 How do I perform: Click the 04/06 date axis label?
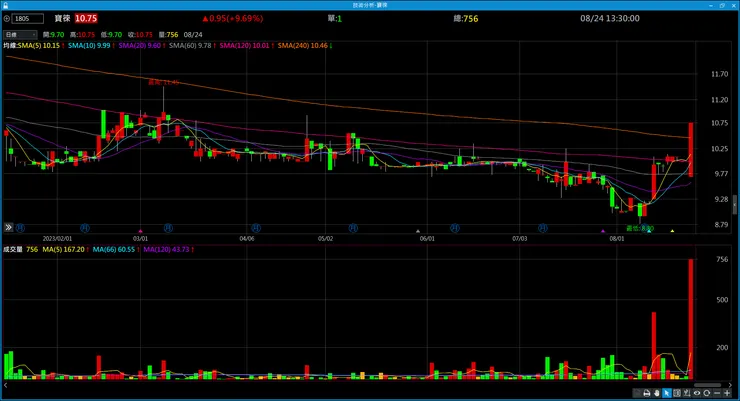pyautogui.click(x=247, y=239)
